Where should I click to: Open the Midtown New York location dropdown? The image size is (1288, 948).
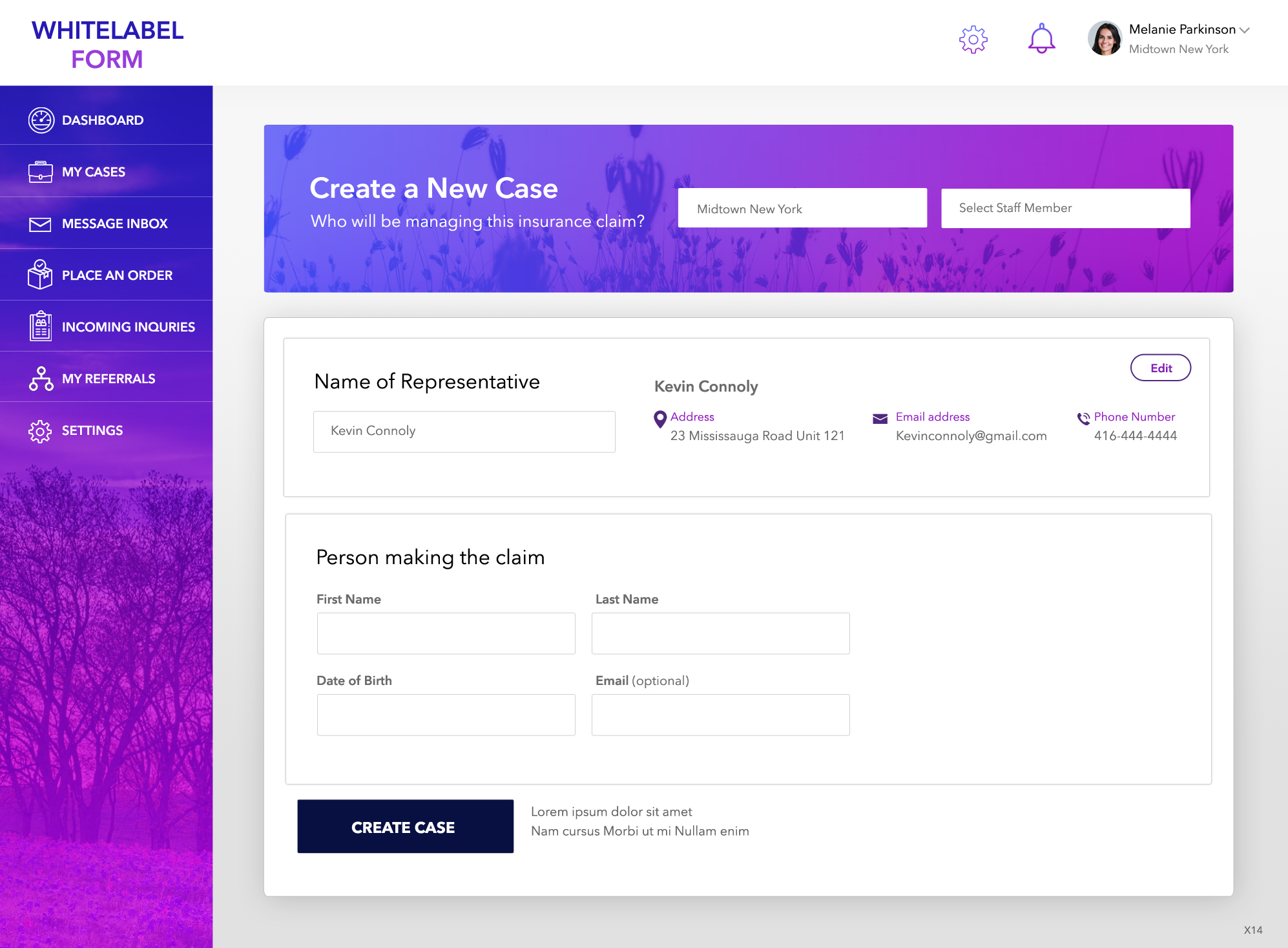tap(802, 208)
